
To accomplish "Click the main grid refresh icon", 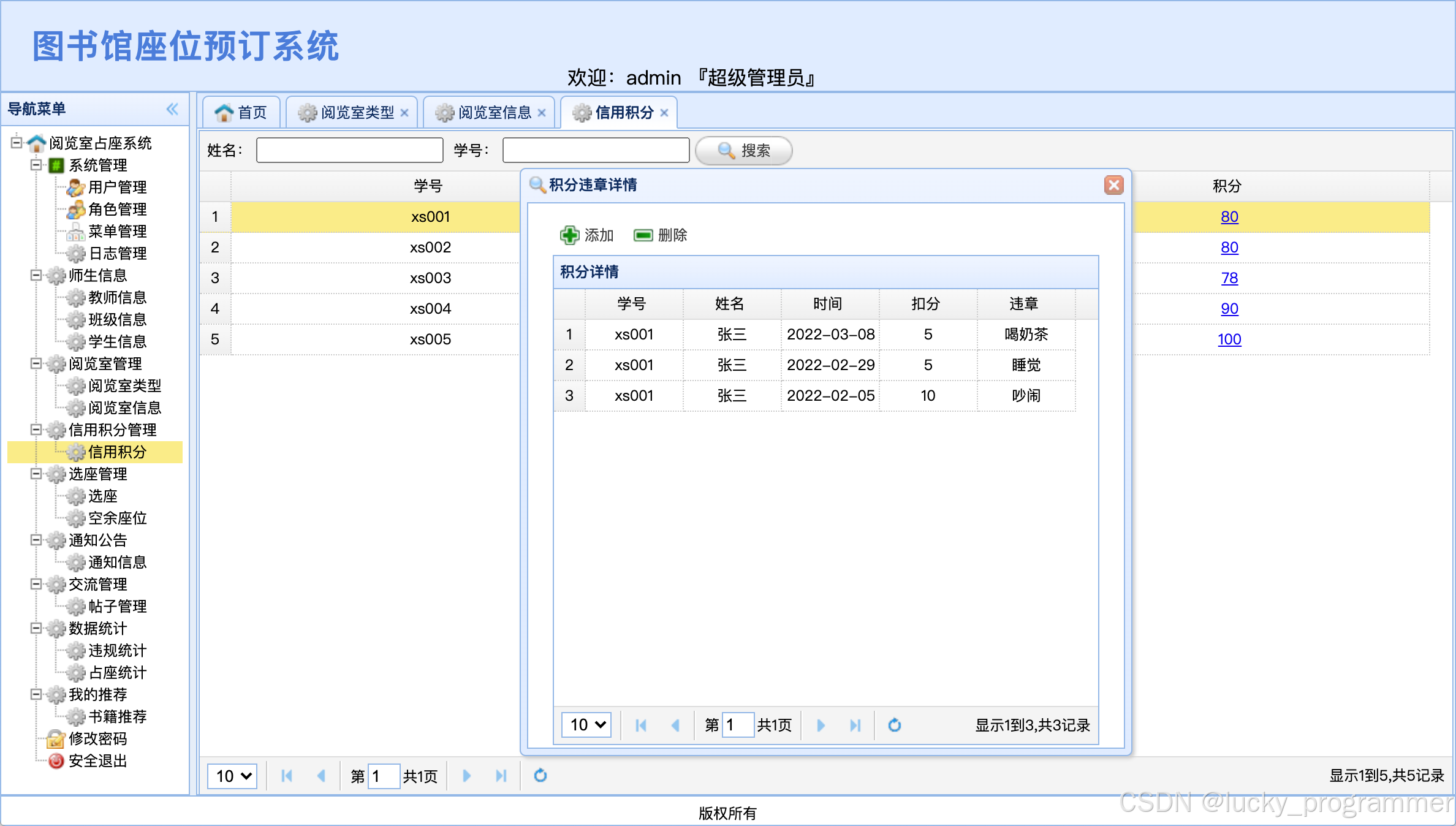I will tap(540, 776).
